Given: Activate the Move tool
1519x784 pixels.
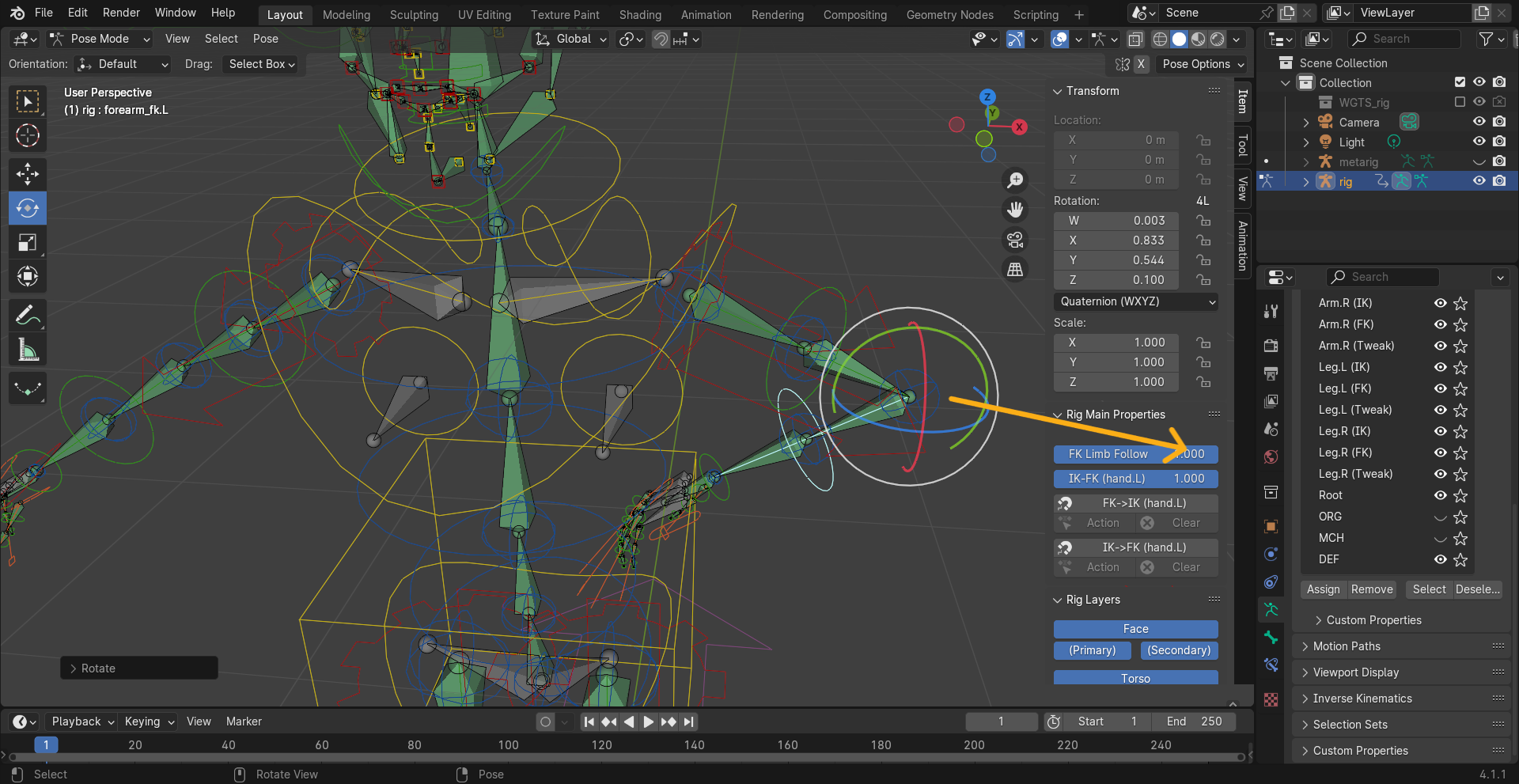Looking at the screenshot, I should 28,174.
